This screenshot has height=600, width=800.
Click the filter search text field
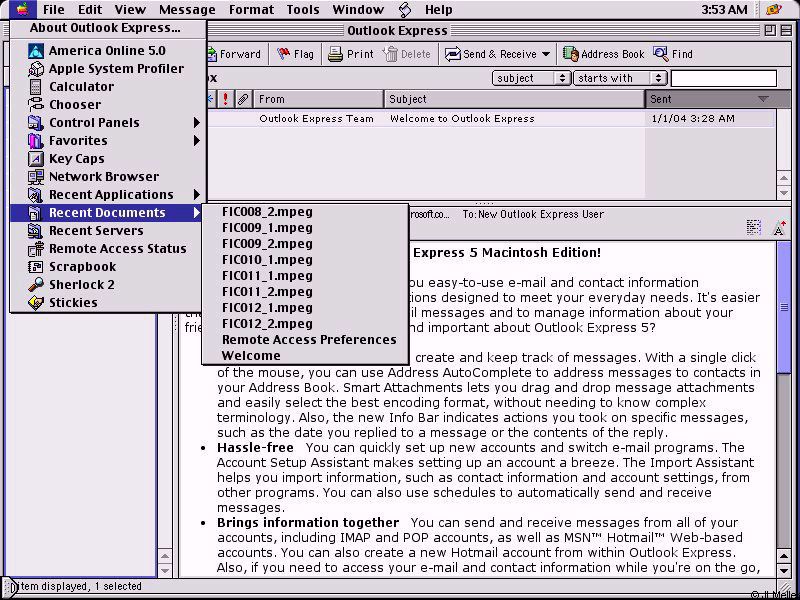(723, 78)
